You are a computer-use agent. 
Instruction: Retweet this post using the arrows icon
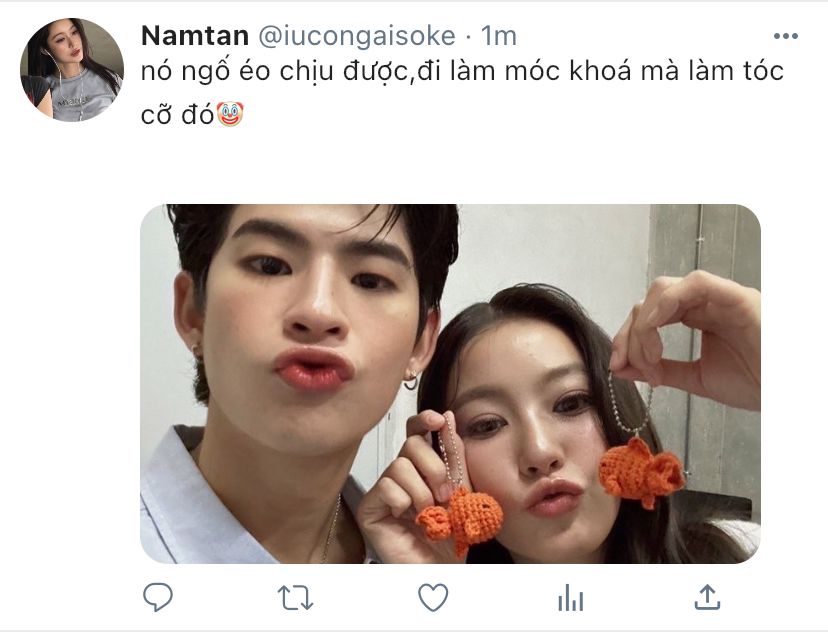point(295,598)
